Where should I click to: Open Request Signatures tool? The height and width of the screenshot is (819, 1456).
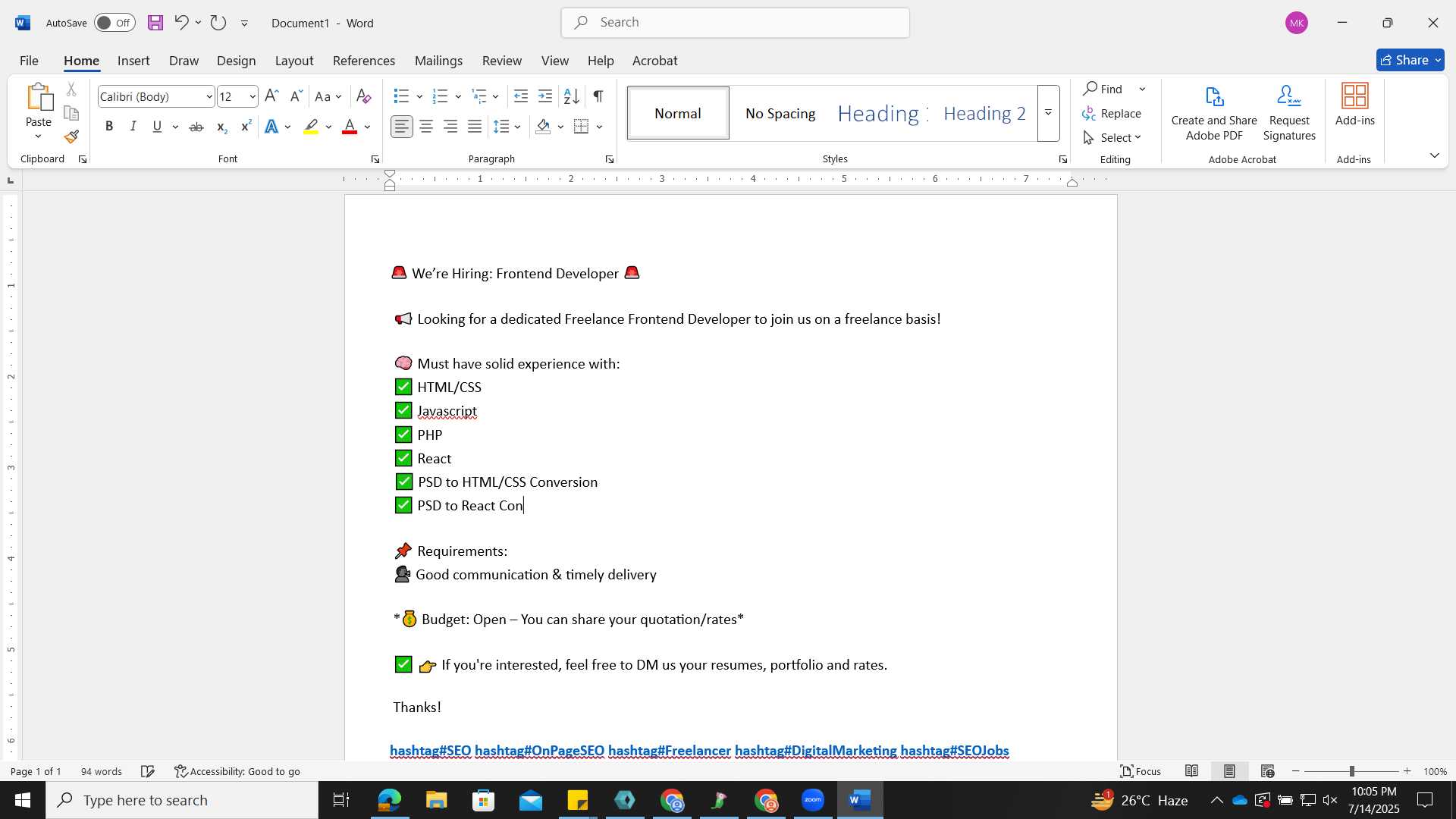(x=1289, y=113)
